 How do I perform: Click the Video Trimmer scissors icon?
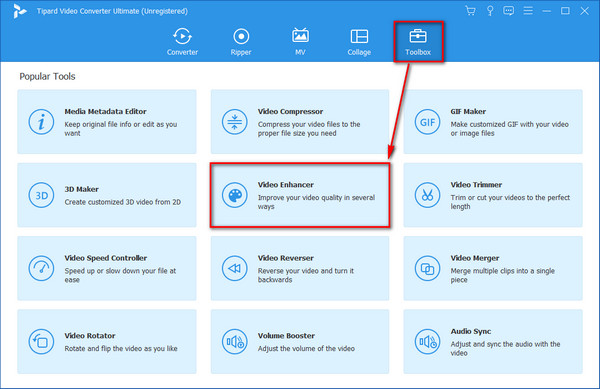click(x=427, y=195)
